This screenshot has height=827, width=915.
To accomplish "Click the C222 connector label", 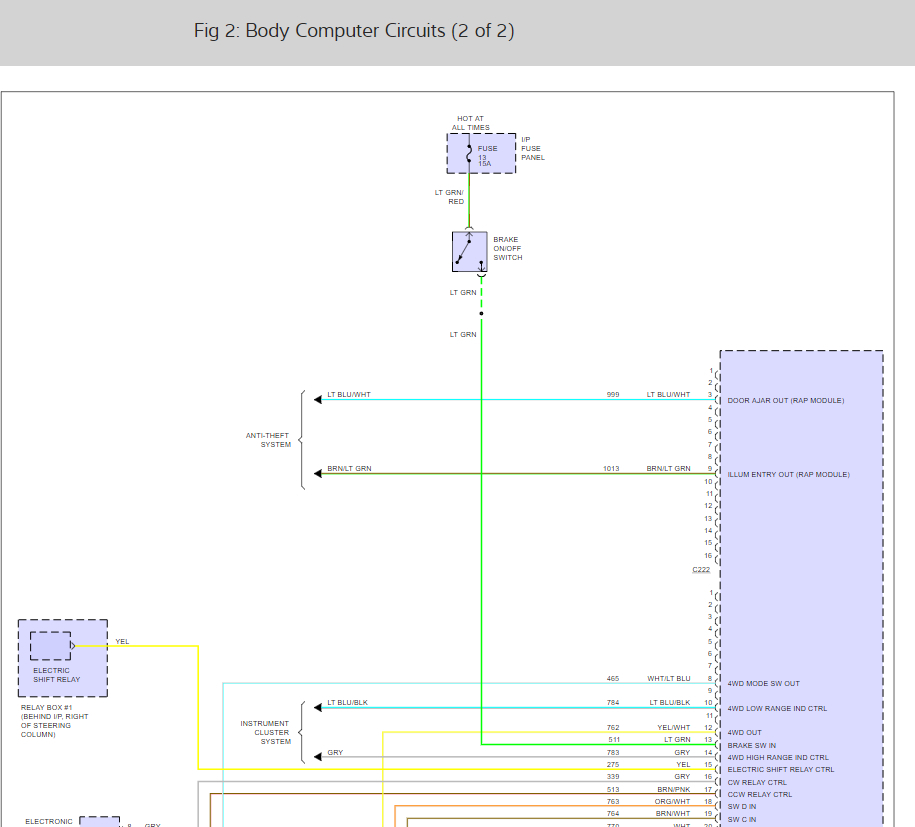I will pos(701,570).
